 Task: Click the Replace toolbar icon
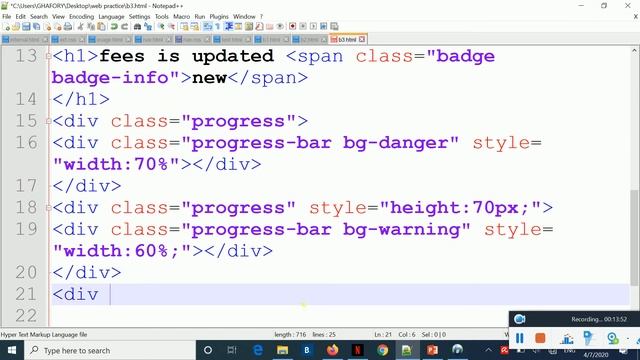[x=148, y=27]
